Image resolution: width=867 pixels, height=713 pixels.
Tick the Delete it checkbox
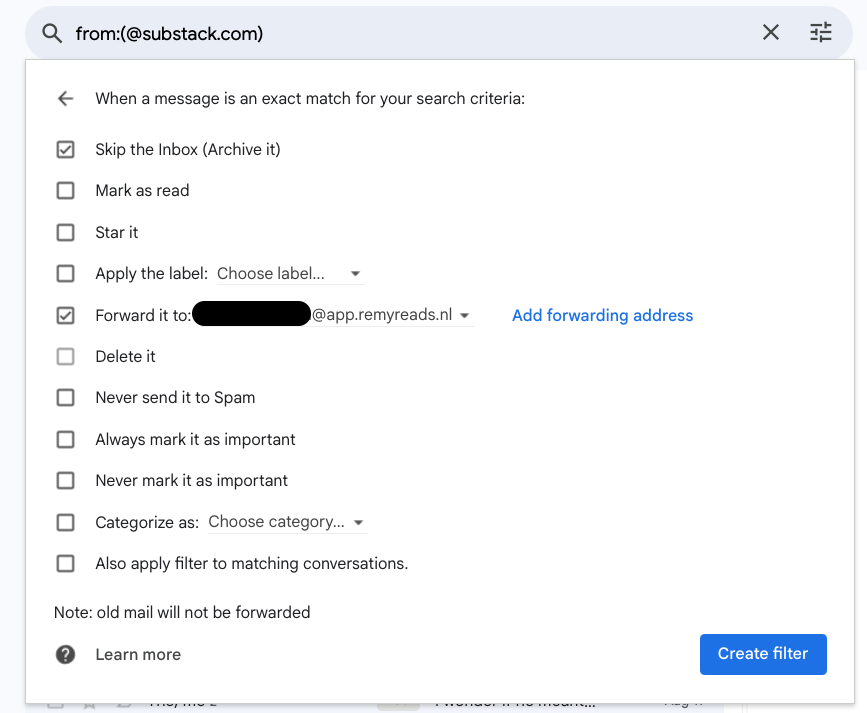pyautogui.click(x=65, y=356)
